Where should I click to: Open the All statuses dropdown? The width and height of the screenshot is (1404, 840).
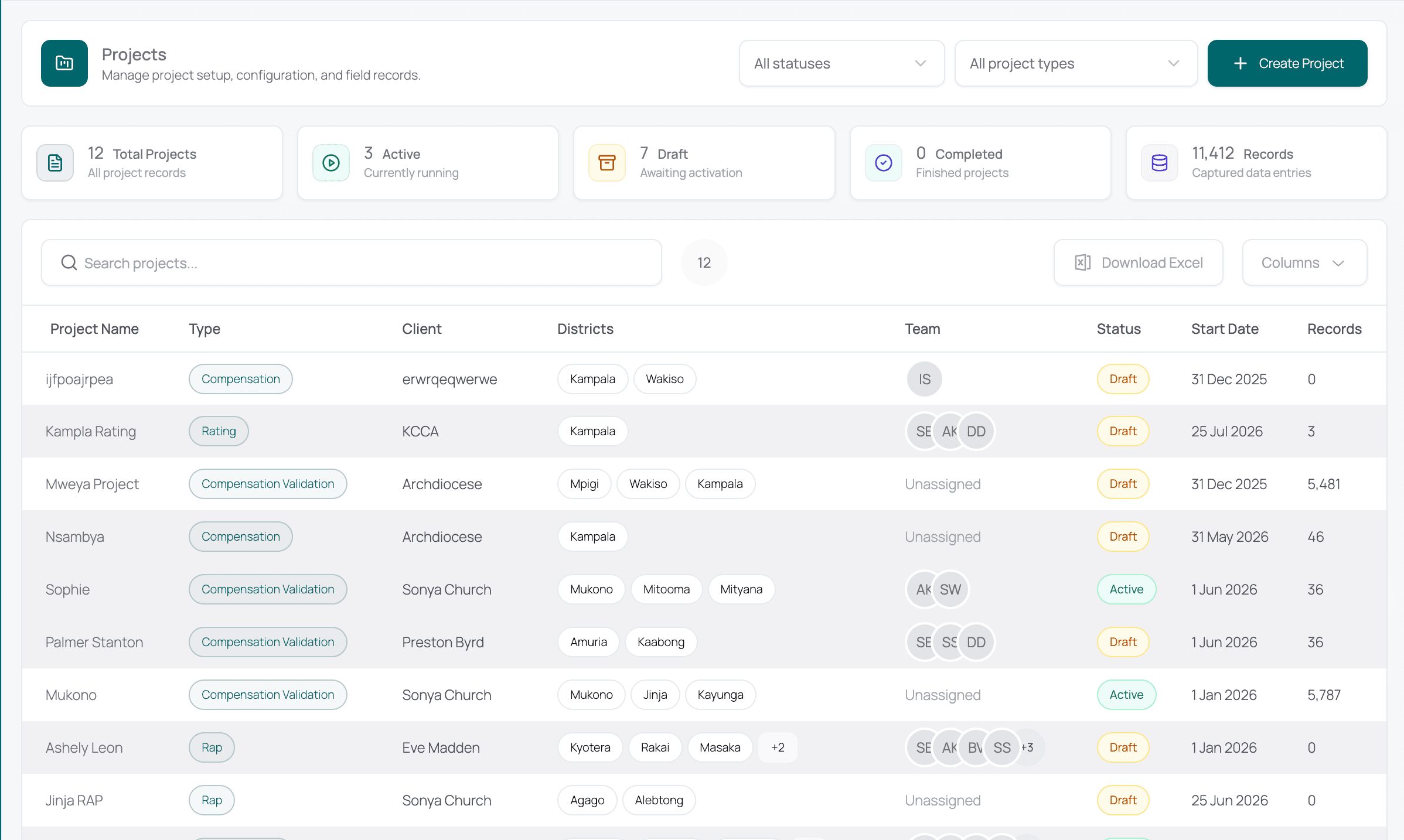coord(841,63)
